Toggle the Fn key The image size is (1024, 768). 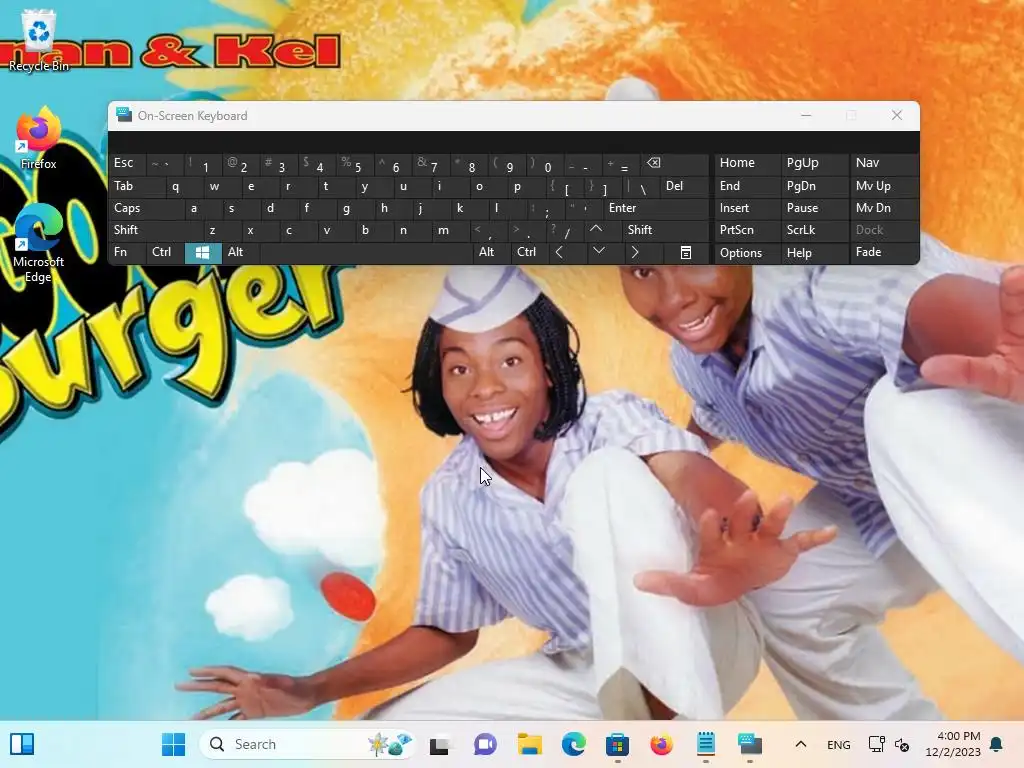click(127, 252)
